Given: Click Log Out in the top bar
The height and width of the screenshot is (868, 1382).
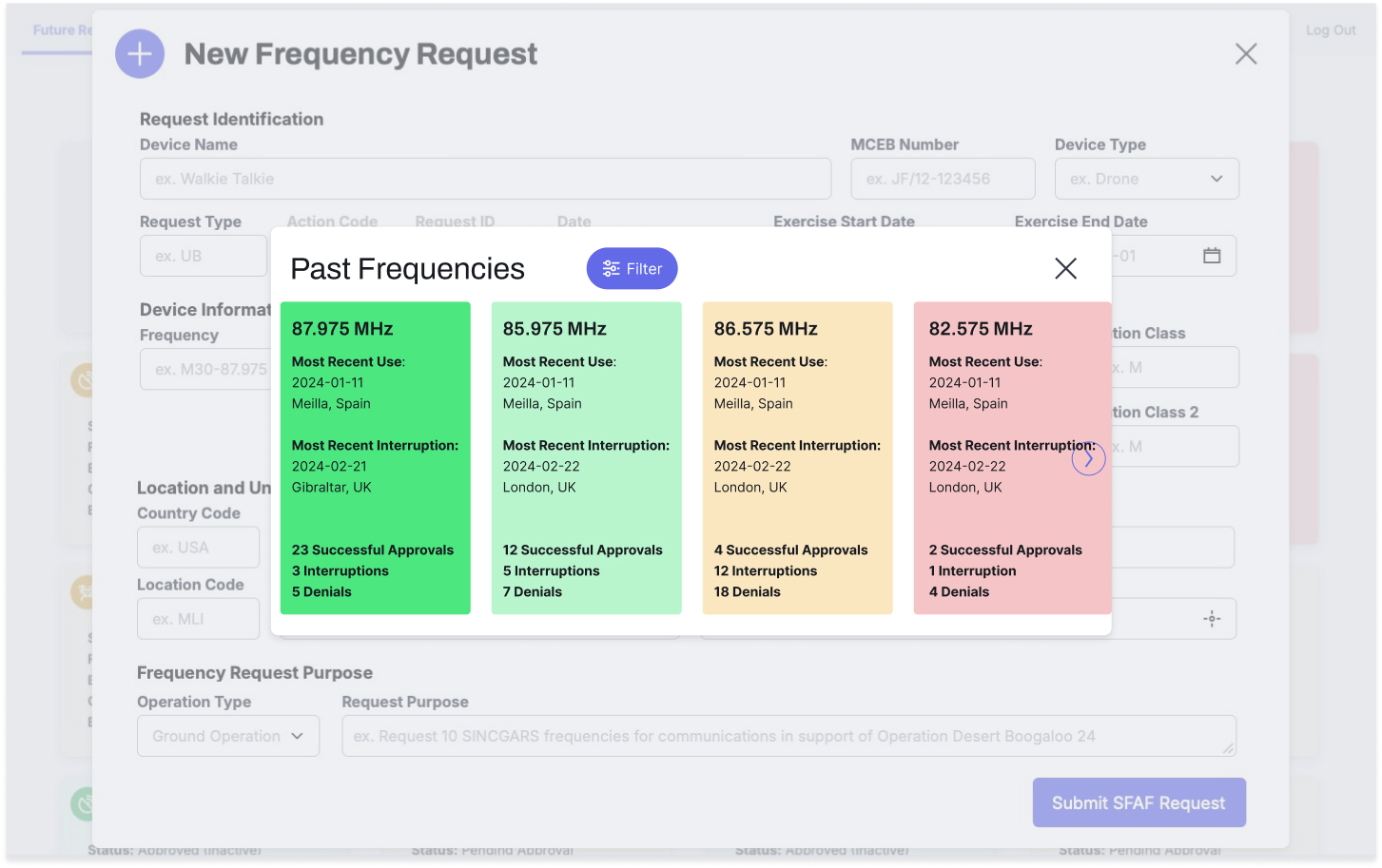Looking at the screenshot, I should (1330, 30).
